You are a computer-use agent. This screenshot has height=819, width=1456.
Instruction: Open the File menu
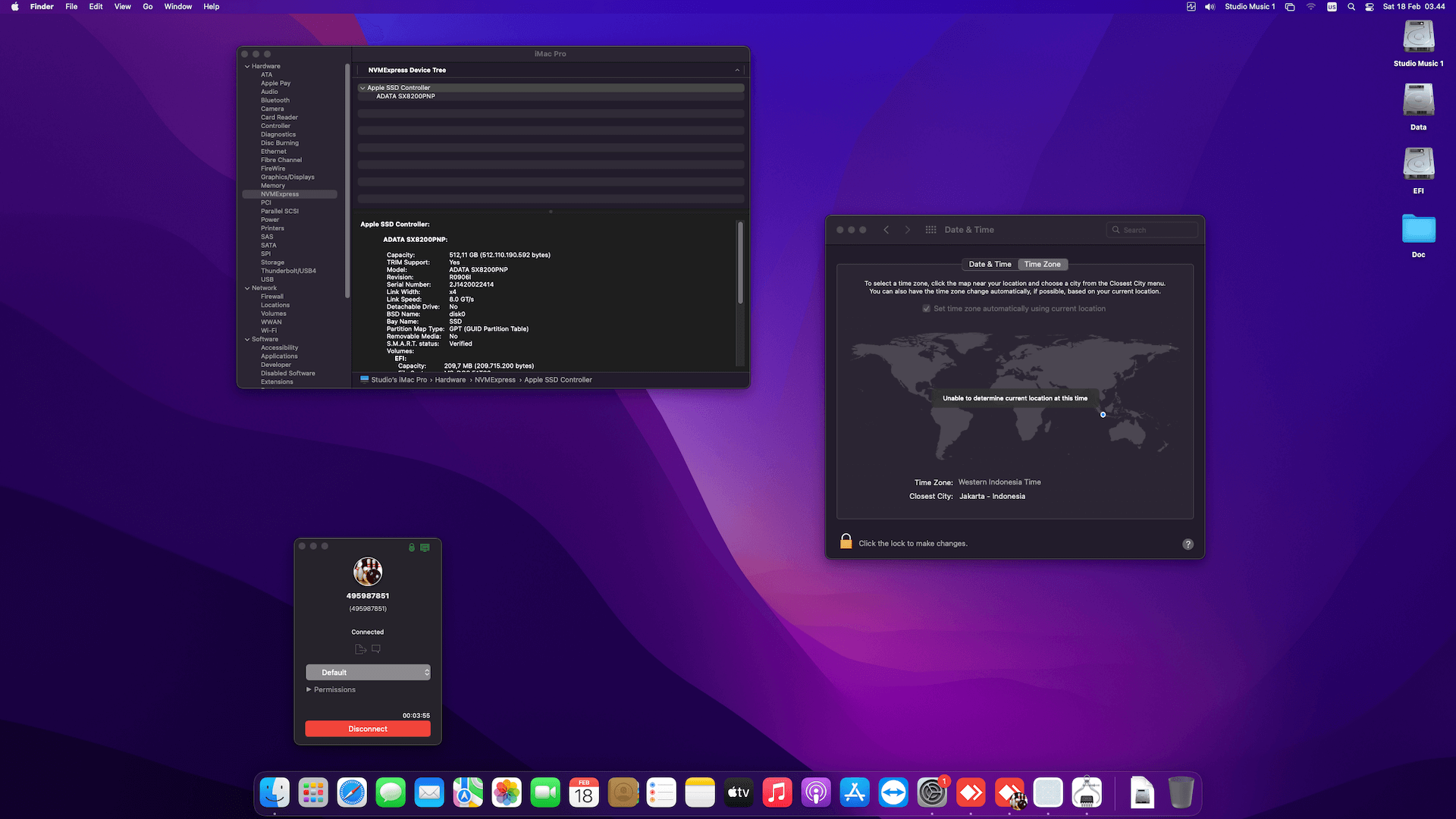click(71, 7)
